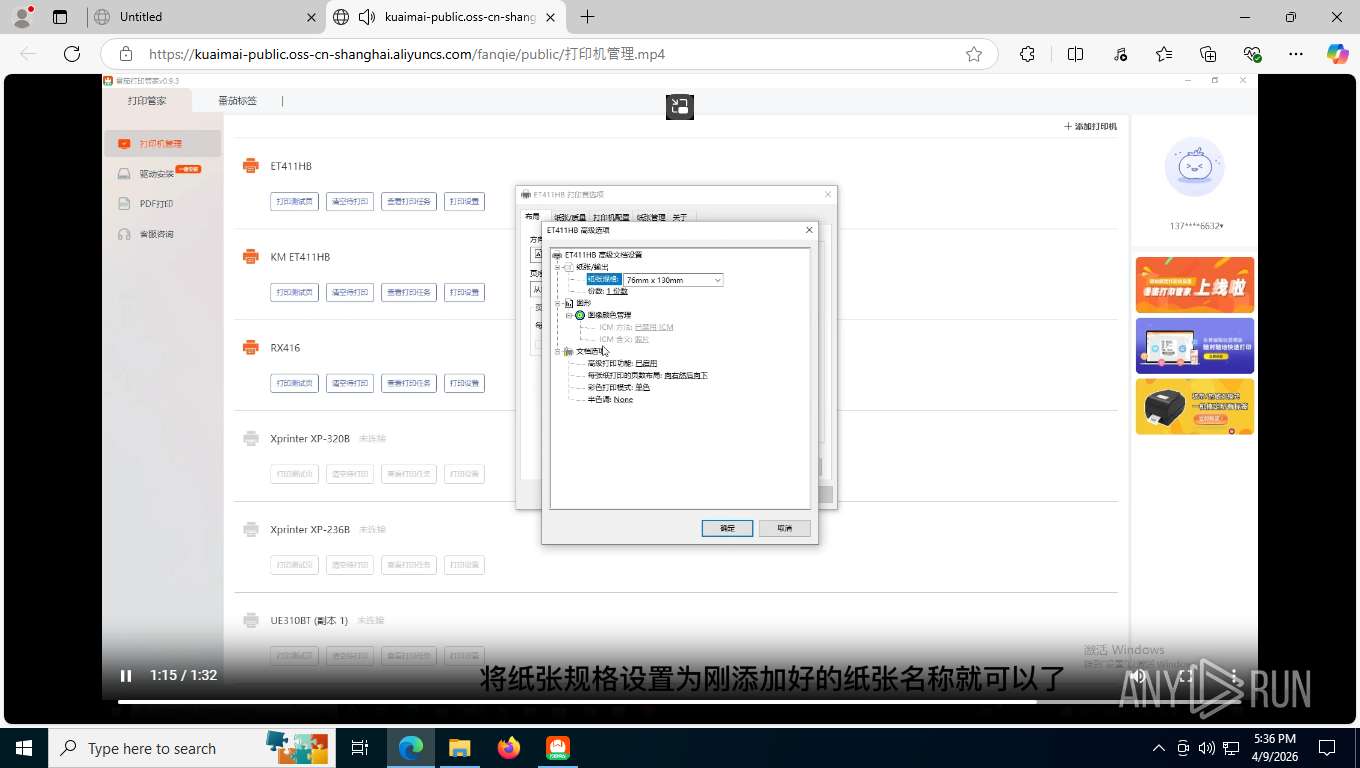
Task: Open the Edge profile icon
Action: 23,17
